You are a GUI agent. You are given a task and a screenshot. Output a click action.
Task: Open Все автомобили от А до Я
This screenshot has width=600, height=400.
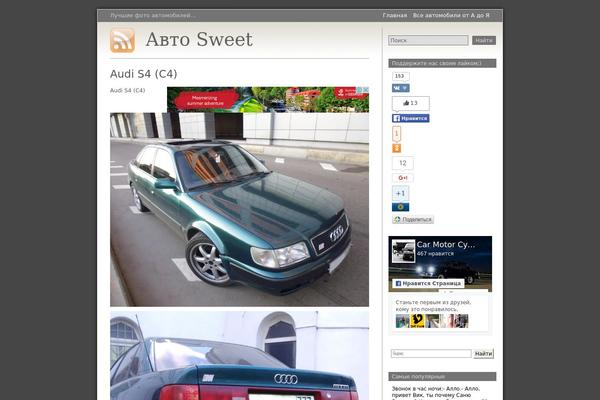click(x=451, y=15)
